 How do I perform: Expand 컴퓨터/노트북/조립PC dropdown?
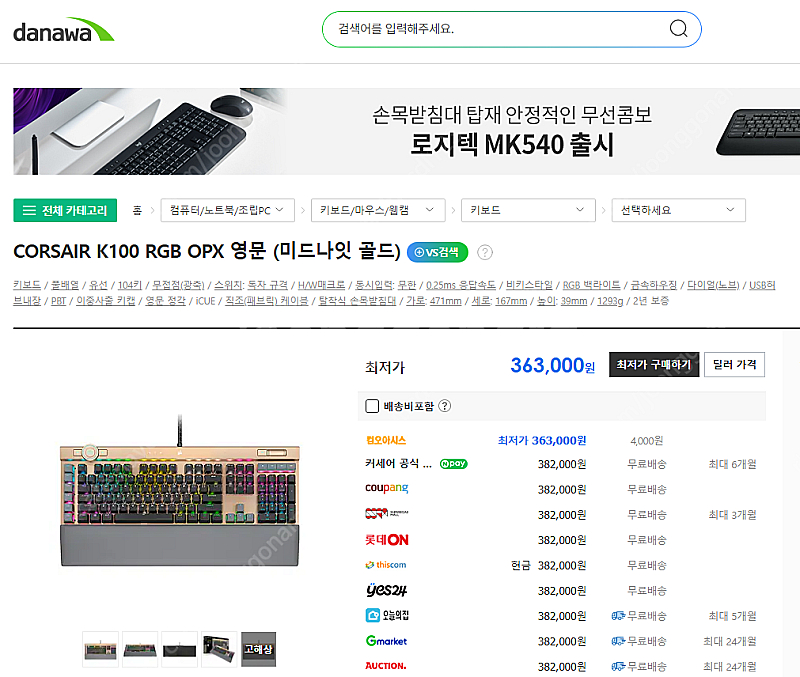(228, 210)
